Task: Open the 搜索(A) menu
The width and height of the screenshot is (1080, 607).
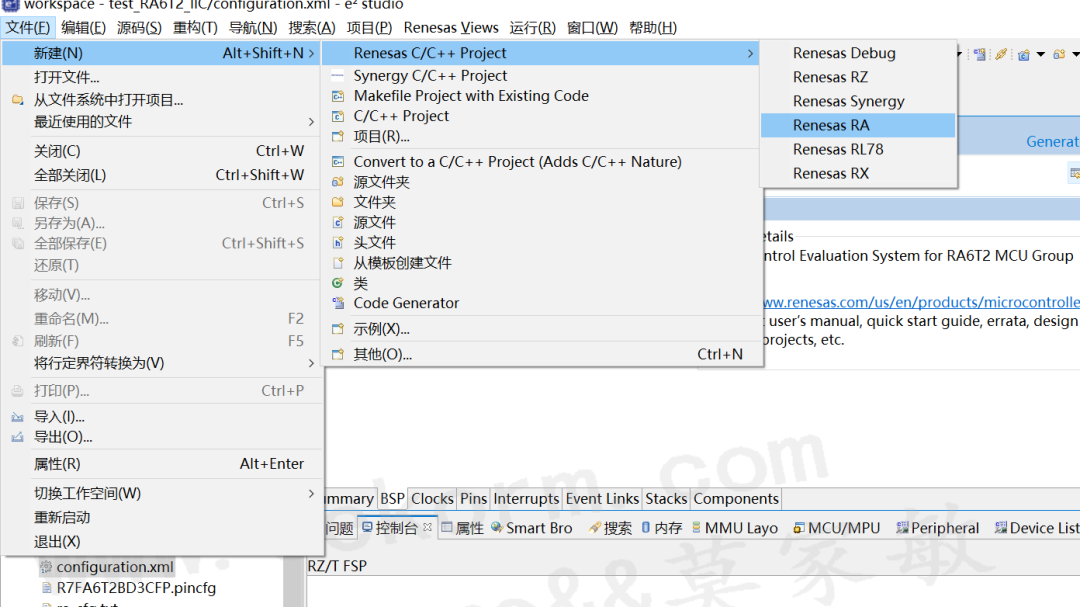Action: [x=311, y=28]
